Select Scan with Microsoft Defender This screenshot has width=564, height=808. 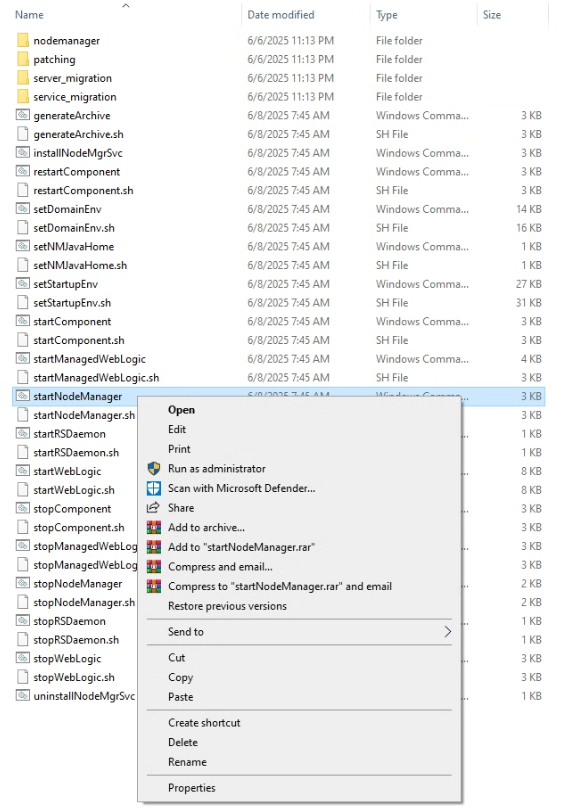(x=241, y=488)
